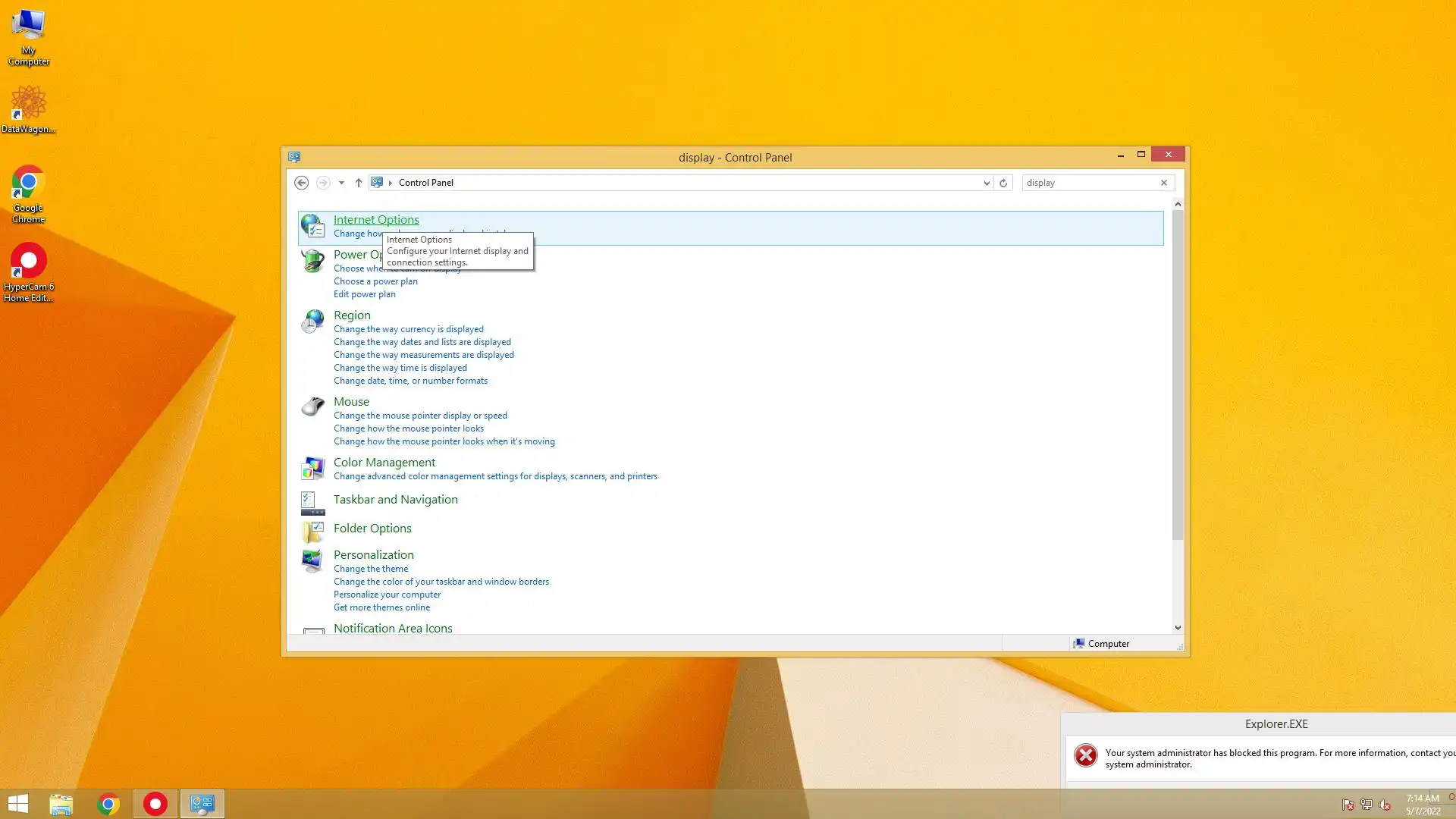Click "Choose a power plan" link

coord(375,281)
